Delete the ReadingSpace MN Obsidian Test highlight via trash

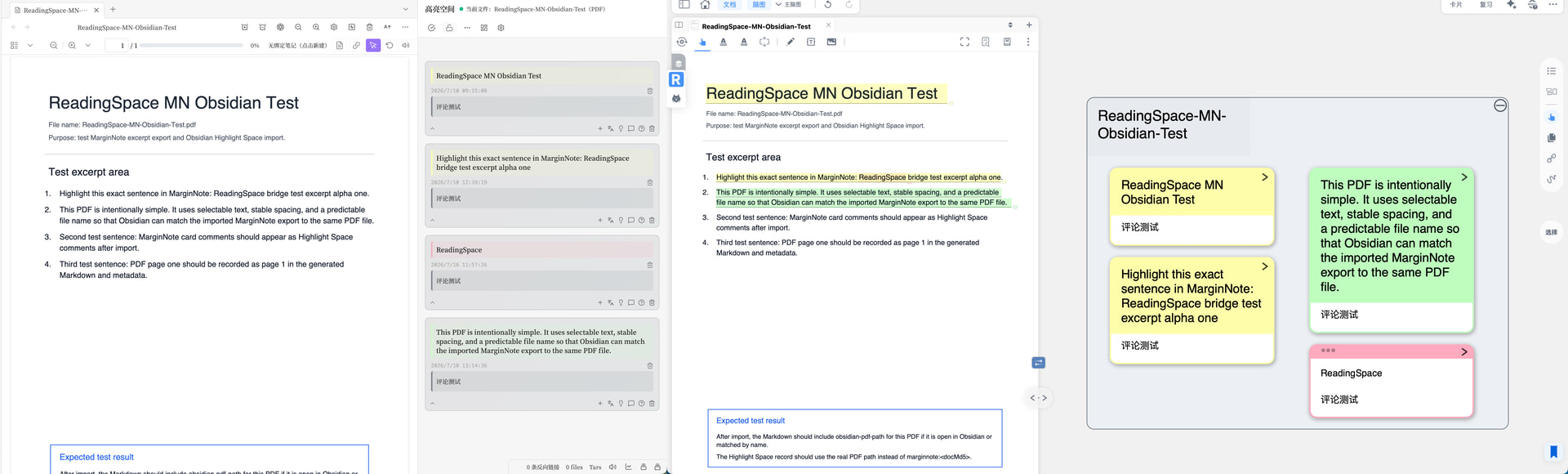coord(650,92)
